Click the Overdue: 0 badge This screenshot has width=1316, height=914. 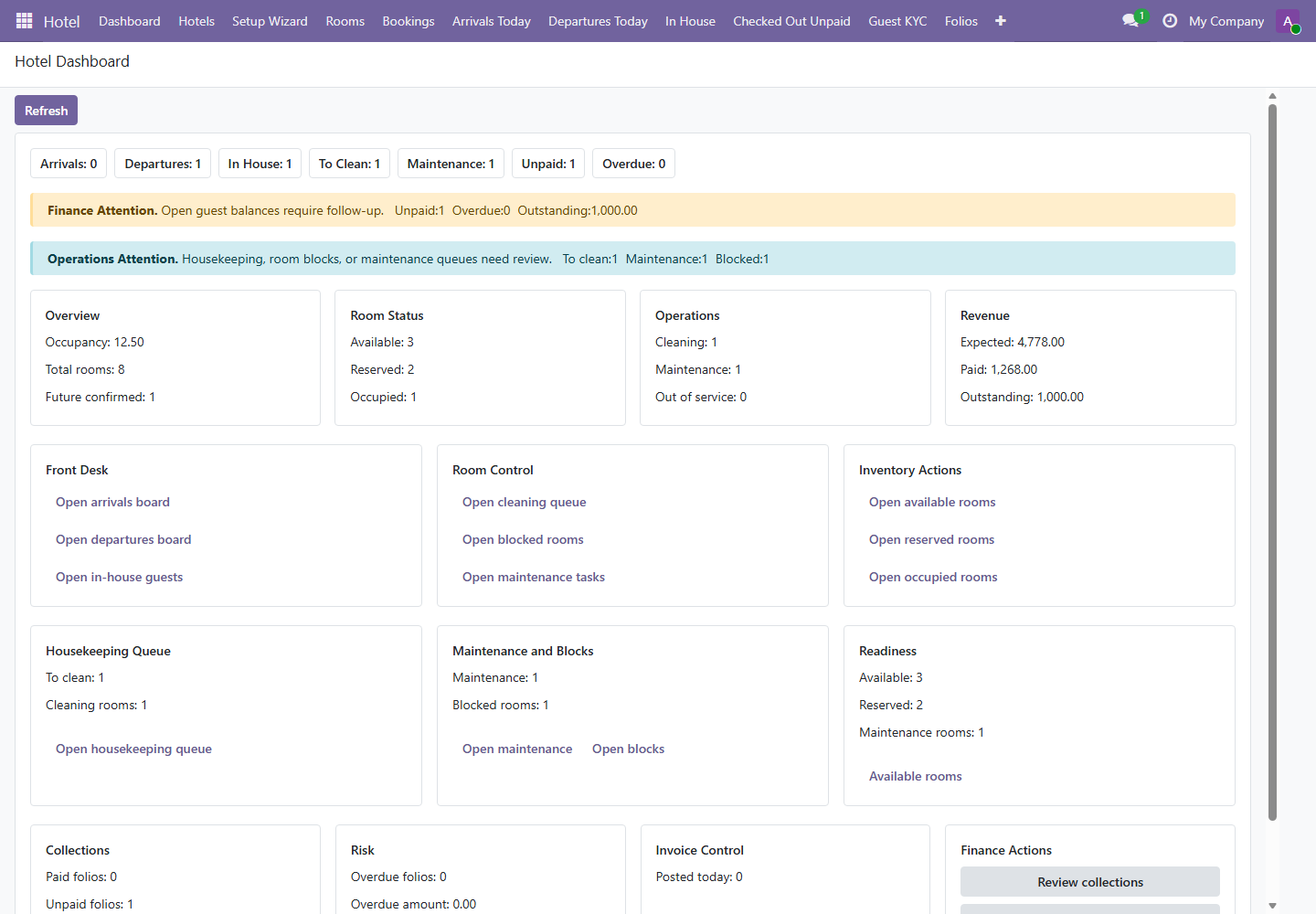coord(634,164)
